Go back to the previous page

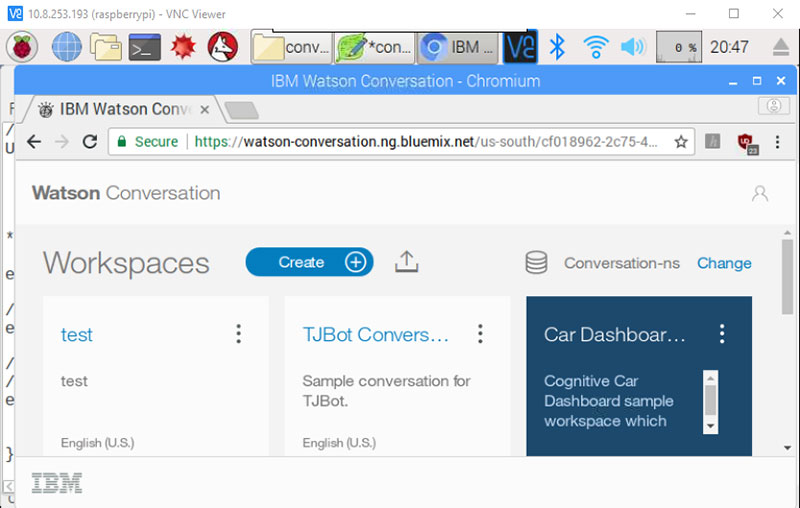(x=34, y=141)
